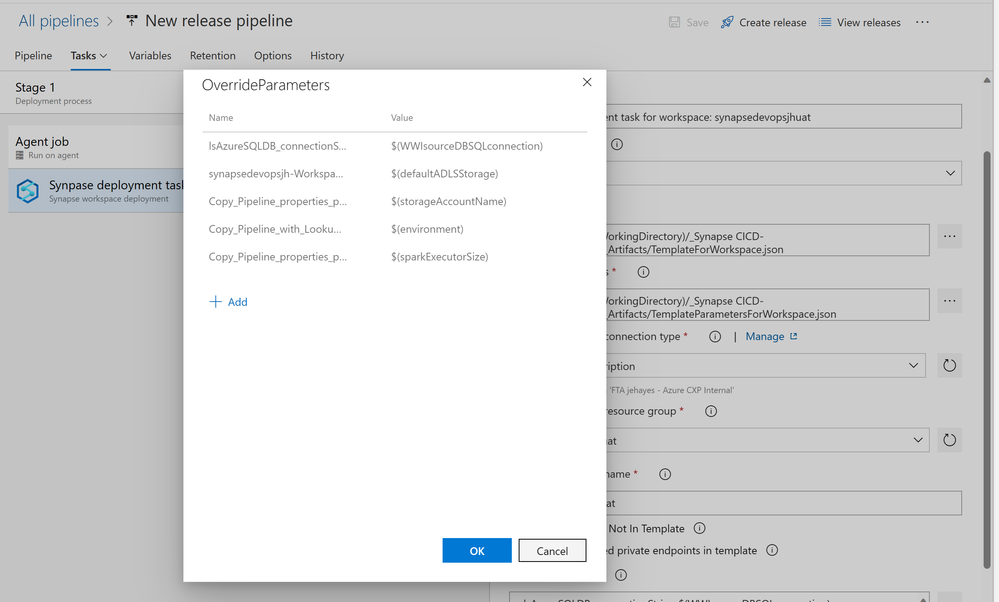The height and width of the screenshot is (602, 999).
Task: Click the Save button
Action: pyautogui.click(x=688, y=22)
